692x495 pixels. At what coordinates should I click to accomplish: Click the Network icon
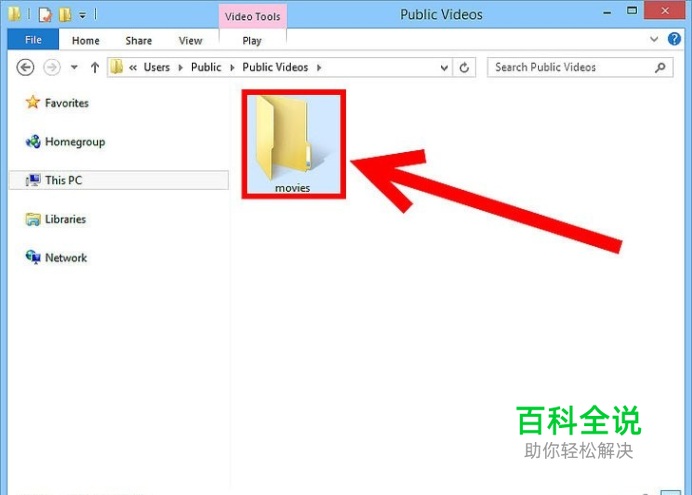click(33, 257)
